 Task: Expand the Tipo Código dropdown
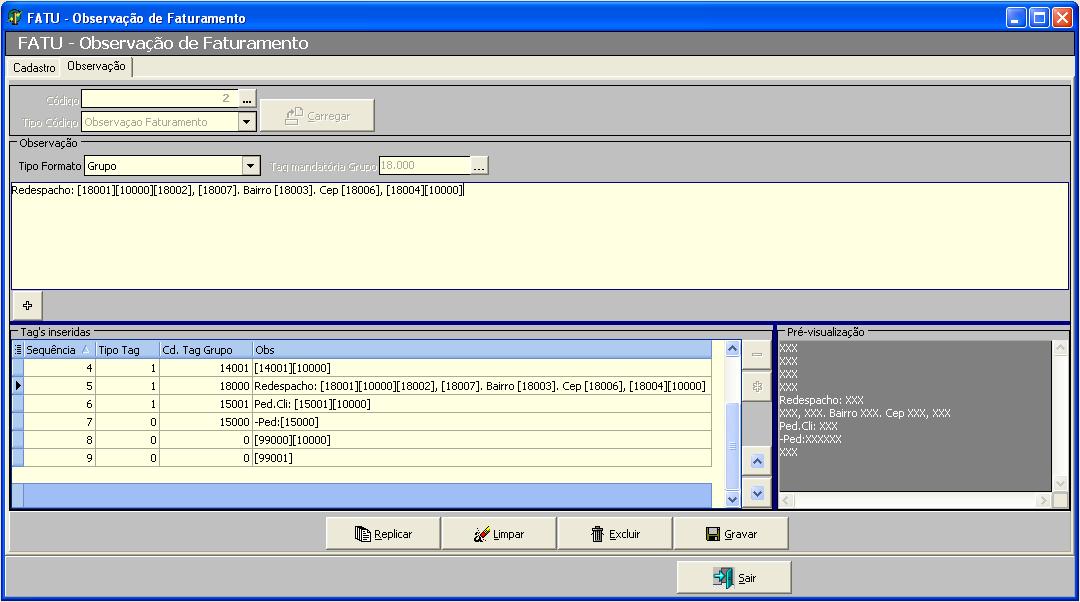(x=247, y=122)
